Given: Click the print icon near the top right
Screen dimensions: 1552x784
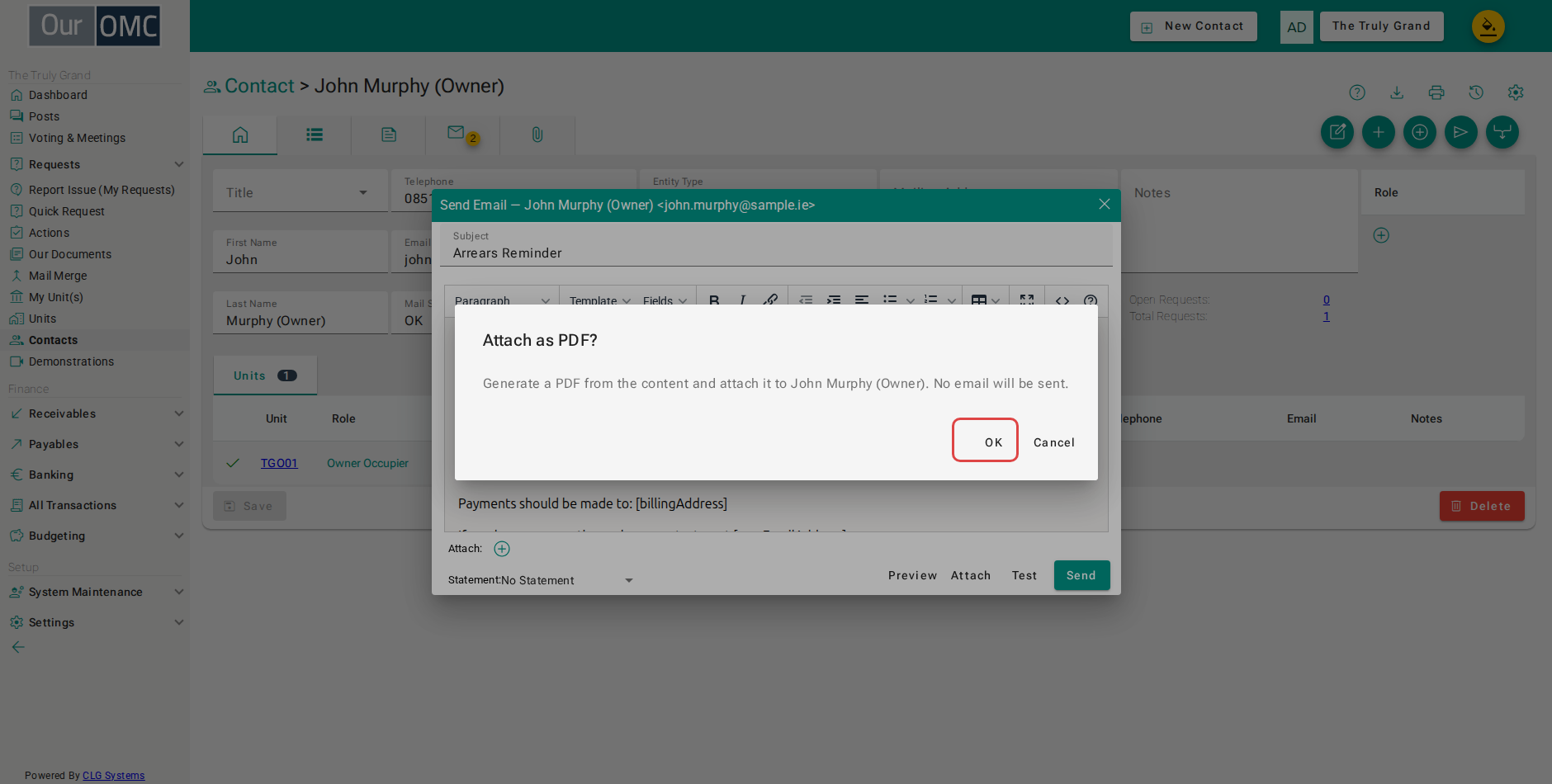Looking at the screenshot, I should pos(1436,92).
